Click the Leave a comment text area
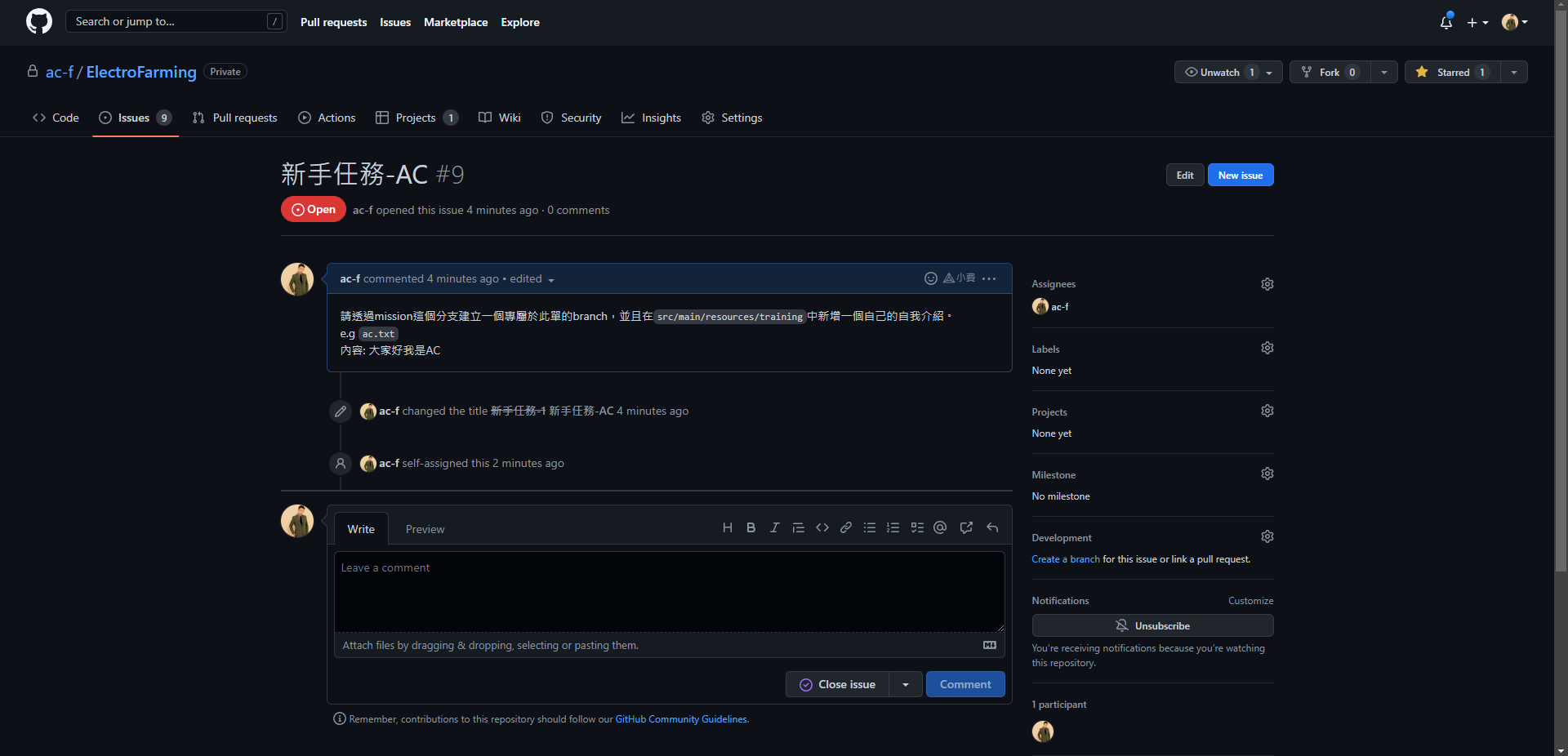 click(x=669, y=591)
